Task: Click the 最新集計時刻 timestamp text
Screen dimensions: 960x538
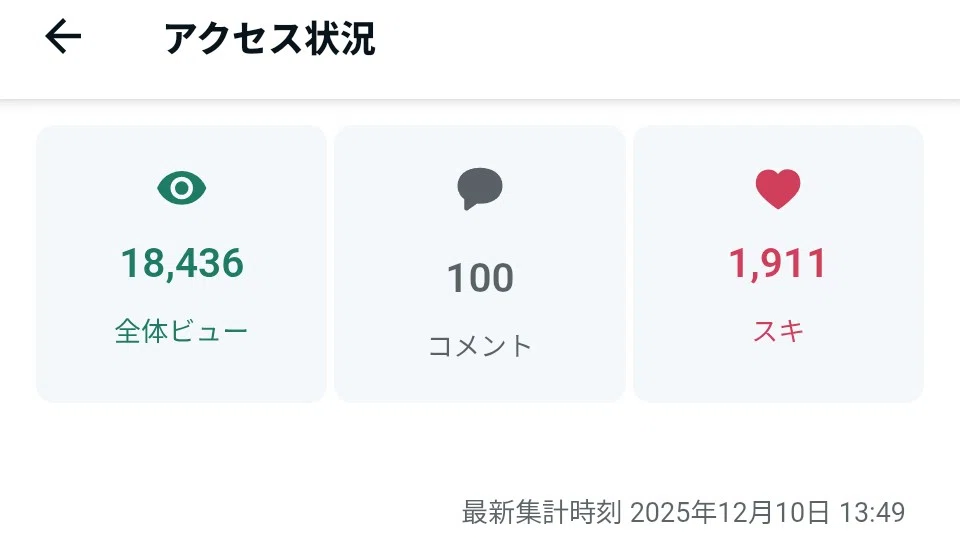Action: click(x=541, y=512)
